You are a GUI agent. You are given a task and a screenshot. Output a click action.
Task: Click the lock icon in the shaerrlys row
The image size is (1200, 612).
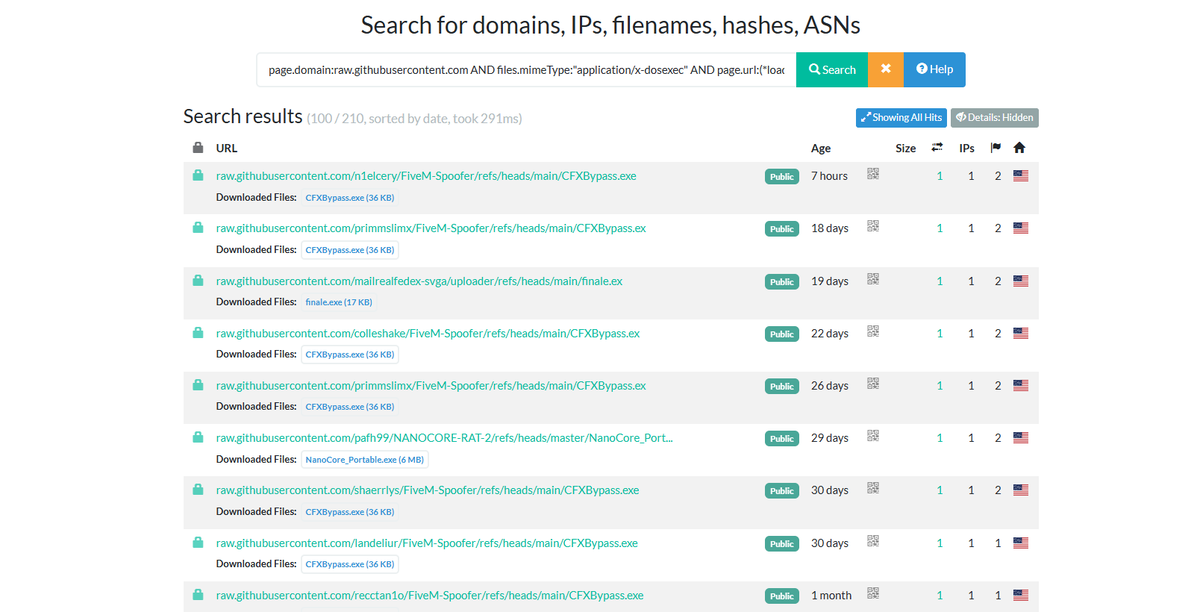pyautogui.click(x=198, y=490)
